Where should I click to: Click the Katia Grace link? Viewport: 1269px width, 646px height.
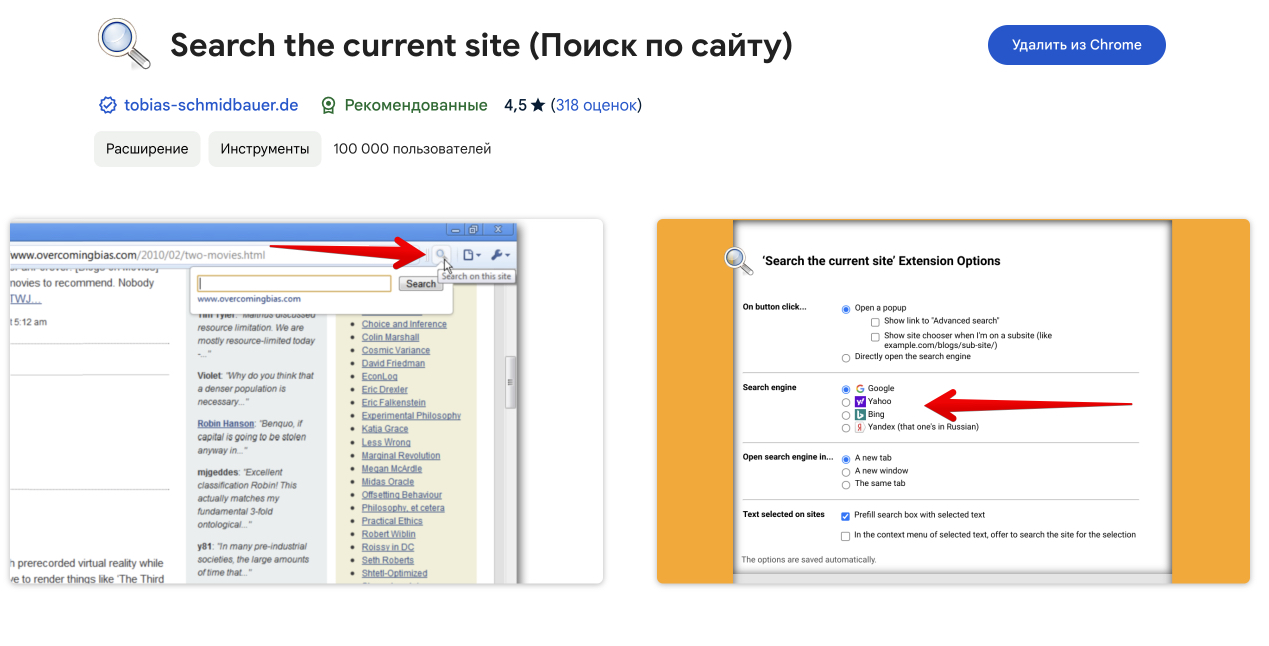pos(385,429)
